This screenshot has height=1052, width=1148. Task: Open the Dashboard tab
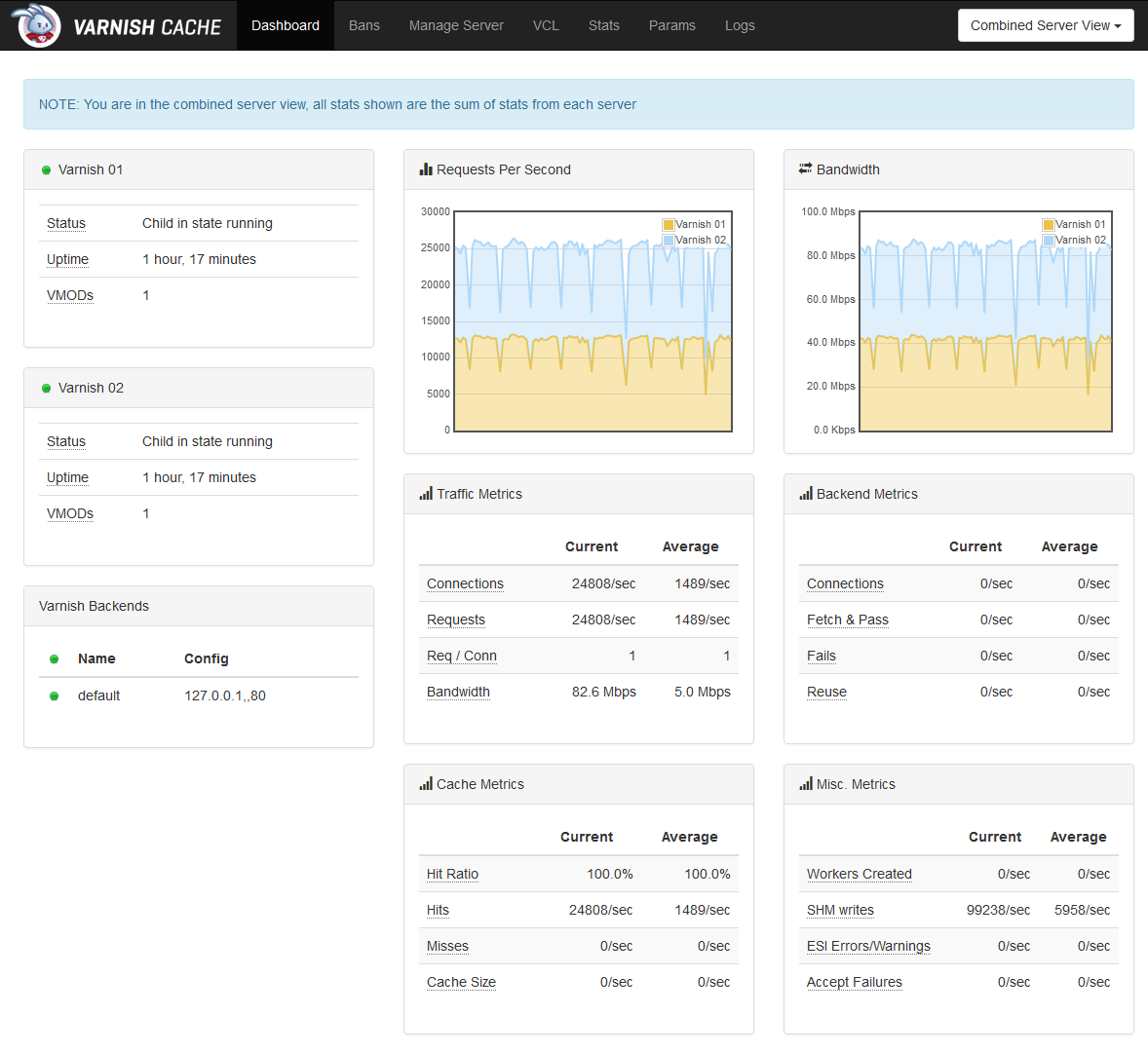point(286,25)
